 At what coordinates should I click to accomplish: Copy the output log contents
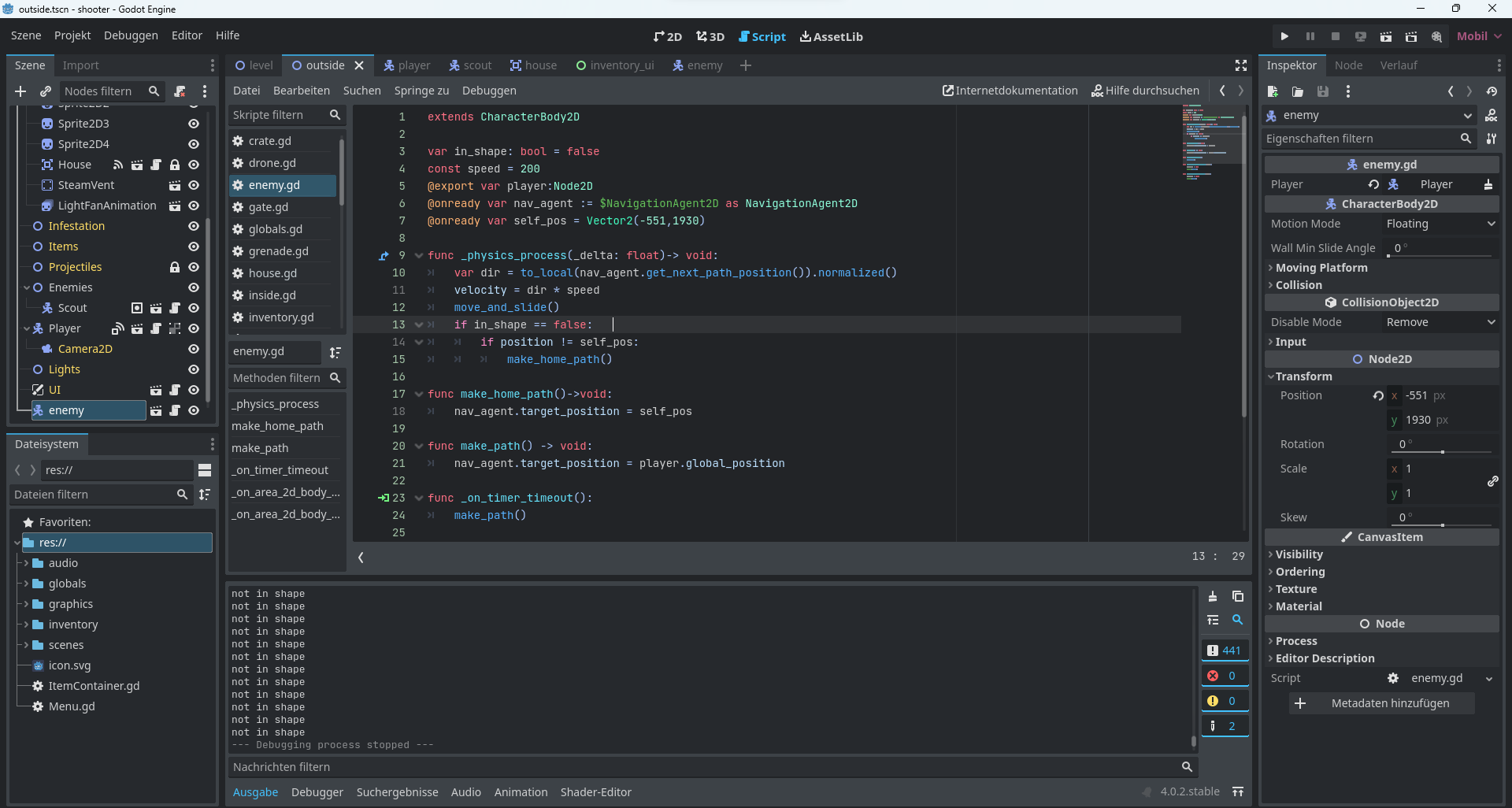click(1238, 596)
